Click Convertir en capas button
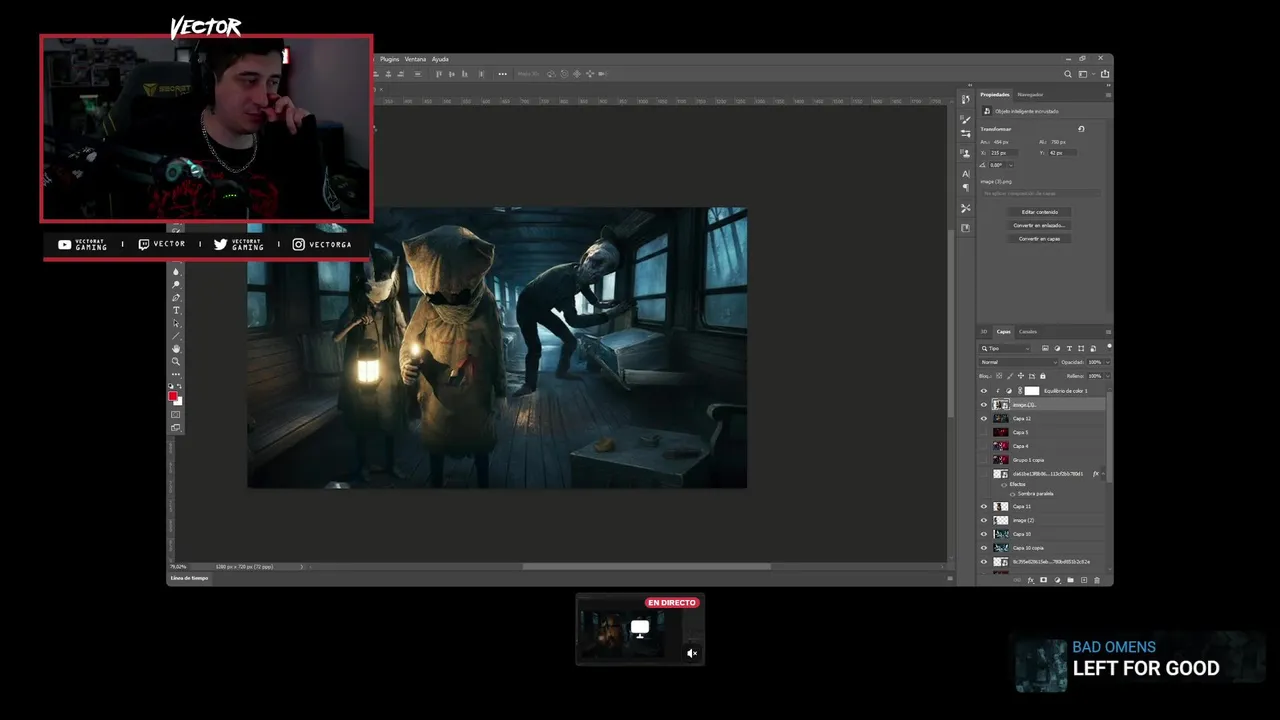Viewport: 1280px width, 720px height. [1040, 239]
